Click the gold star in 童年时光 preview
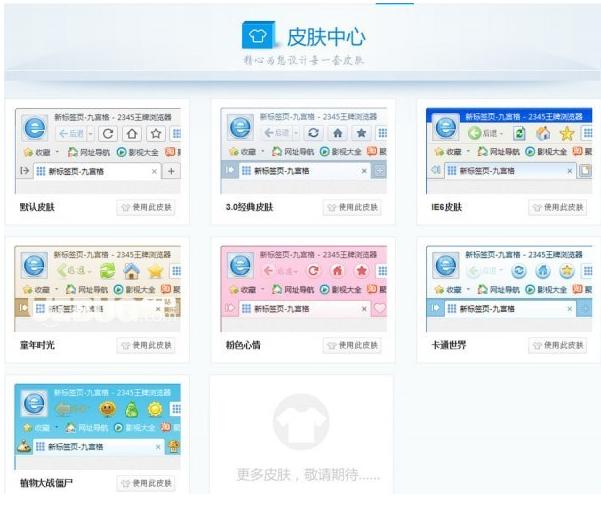 click(156, 271)
